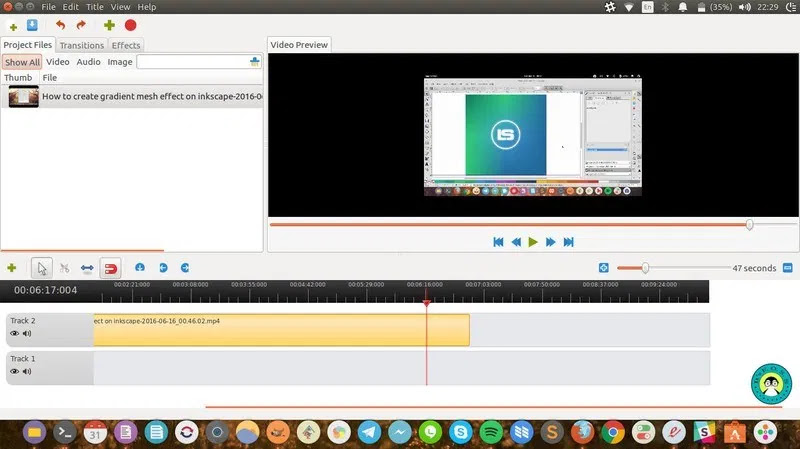Toggle visibility of Track 1
The image size is (800, 449).
(x=14, y=371)
